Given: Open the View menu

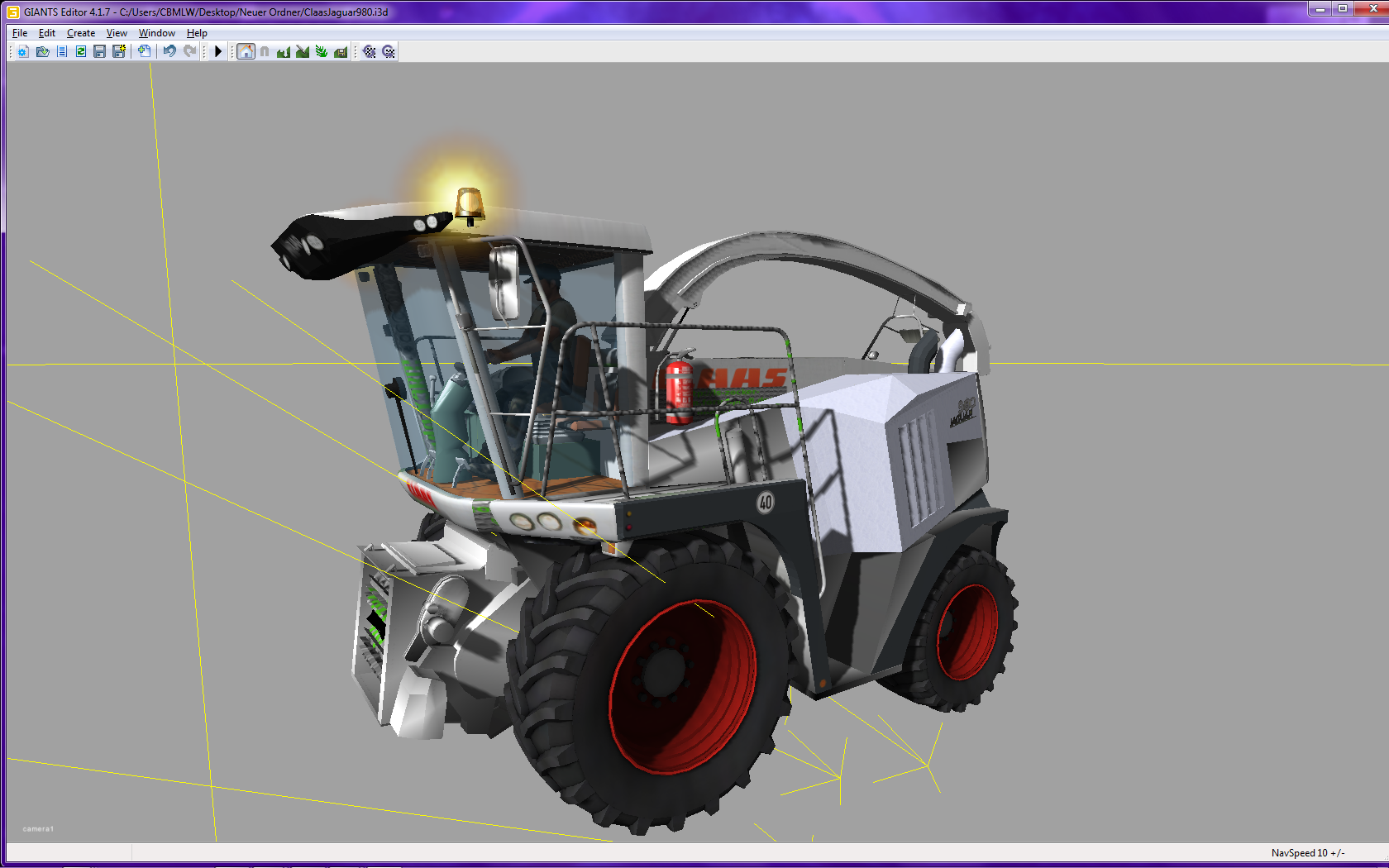Looking at the screenshot, I should tap(117, 33).
